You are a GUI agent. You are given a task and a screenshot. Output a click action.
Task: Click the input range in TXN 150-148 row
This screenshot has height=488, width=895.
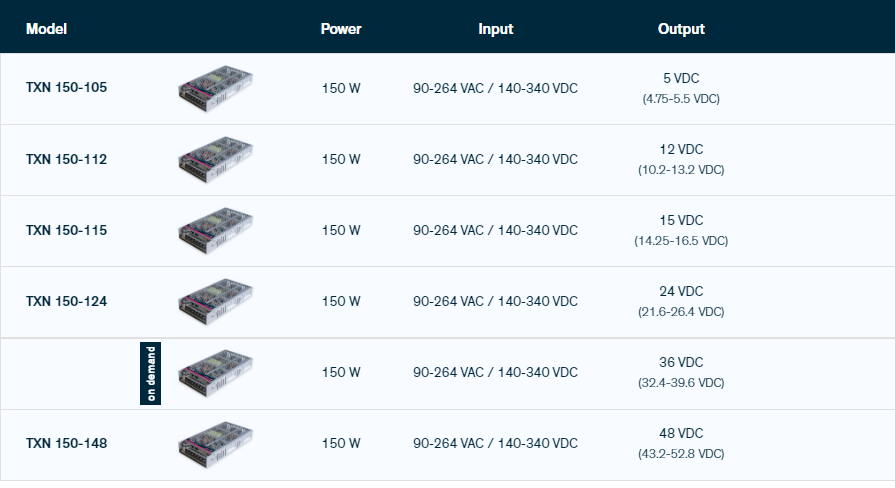pyautogui.click(x=495, y=443)
